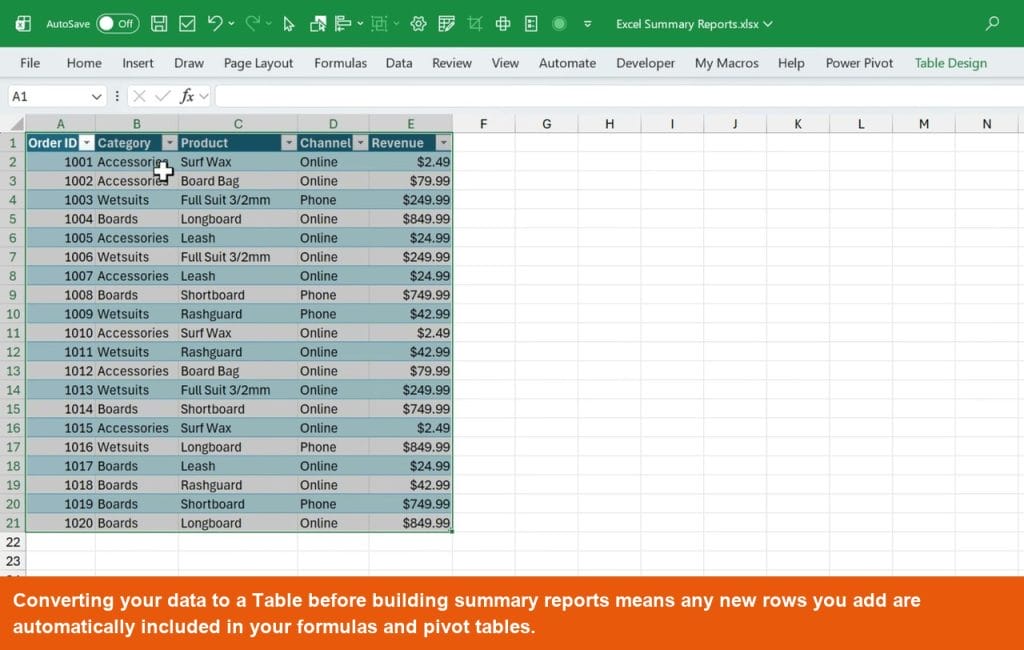Click the Group objects icon
1024x650 pixels.
pyautogui.click(x=379, y=24)
